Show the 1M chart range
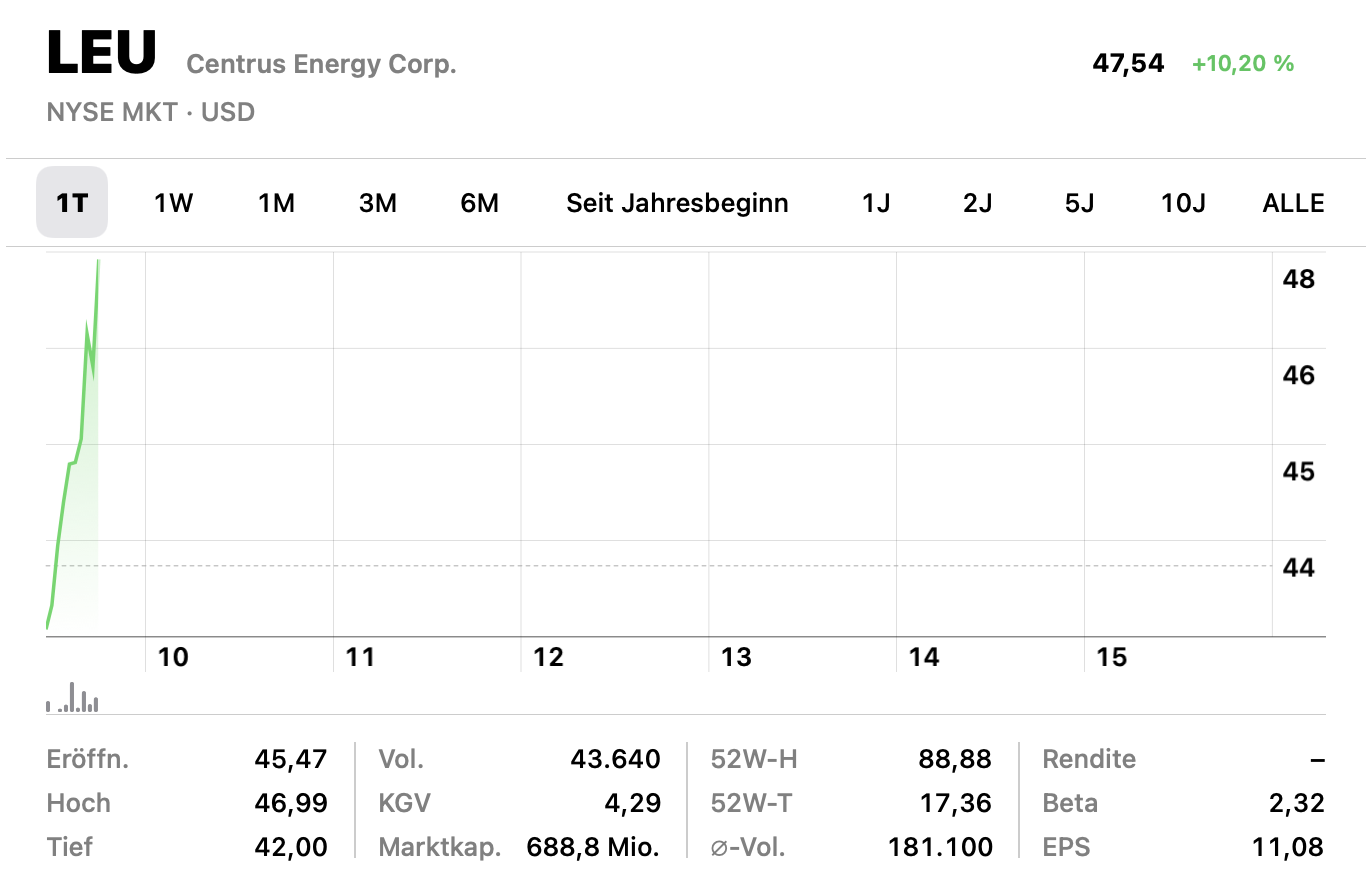 pos(276,203)
